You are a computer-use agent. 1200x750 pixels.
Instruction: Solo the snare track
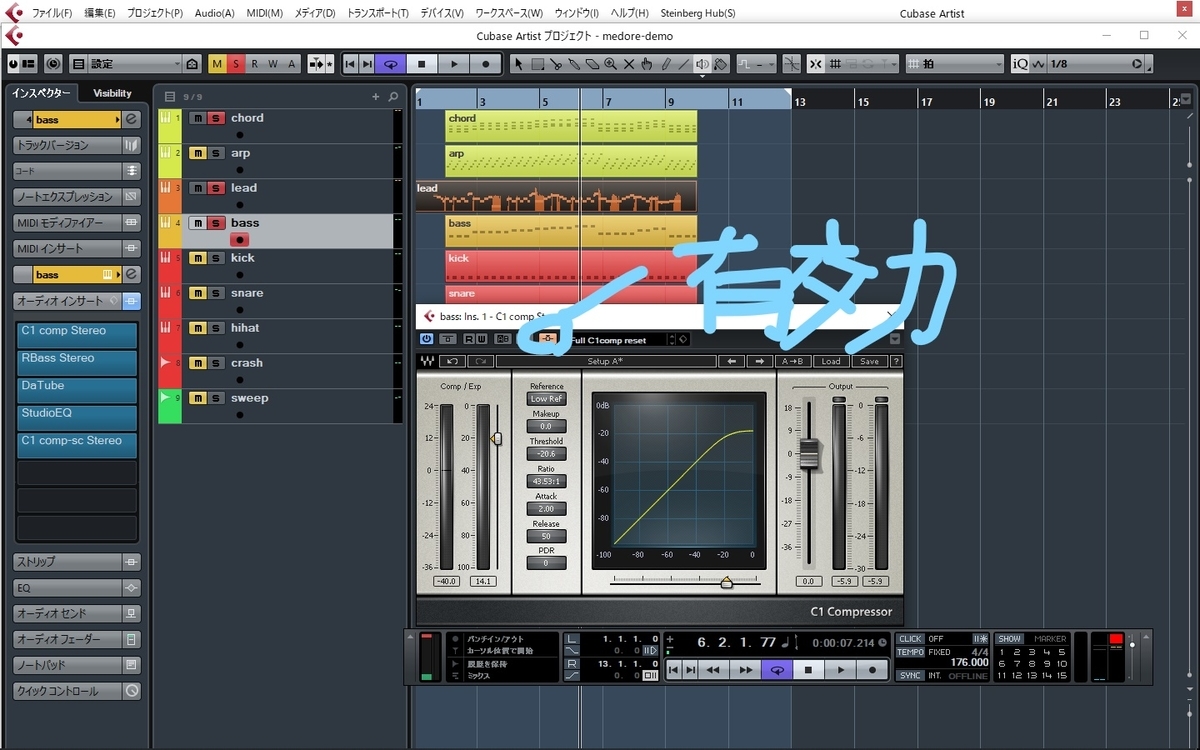pos(215,293)
